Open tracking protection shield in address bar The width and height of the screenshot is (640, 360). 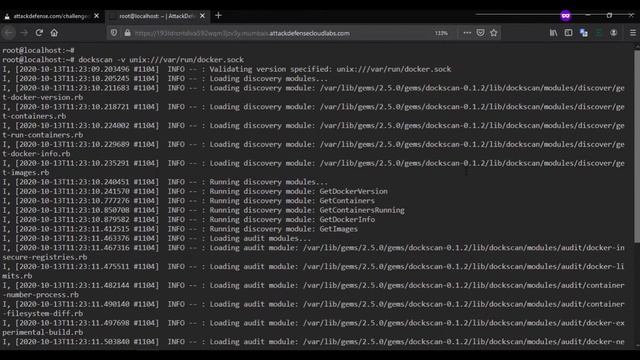(114, 33)
